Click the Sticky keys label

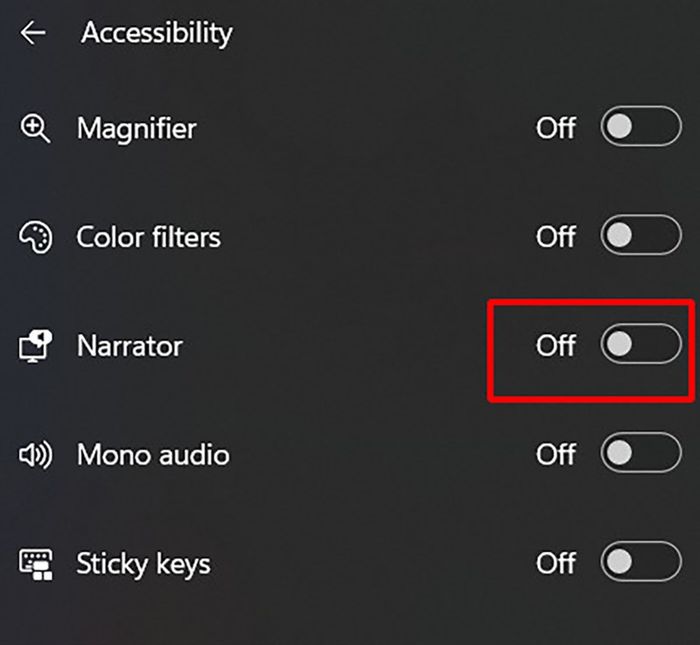(x=143, y=564)
